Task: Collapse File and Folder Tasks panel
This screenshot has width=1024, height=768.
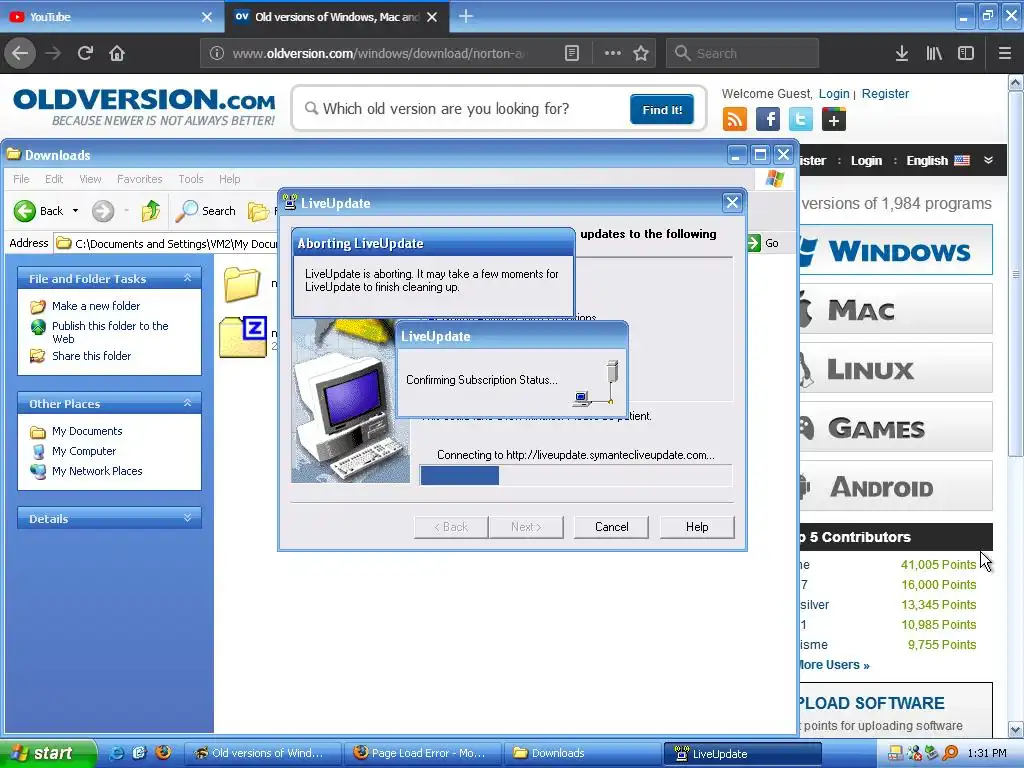Action: (187, 278)
